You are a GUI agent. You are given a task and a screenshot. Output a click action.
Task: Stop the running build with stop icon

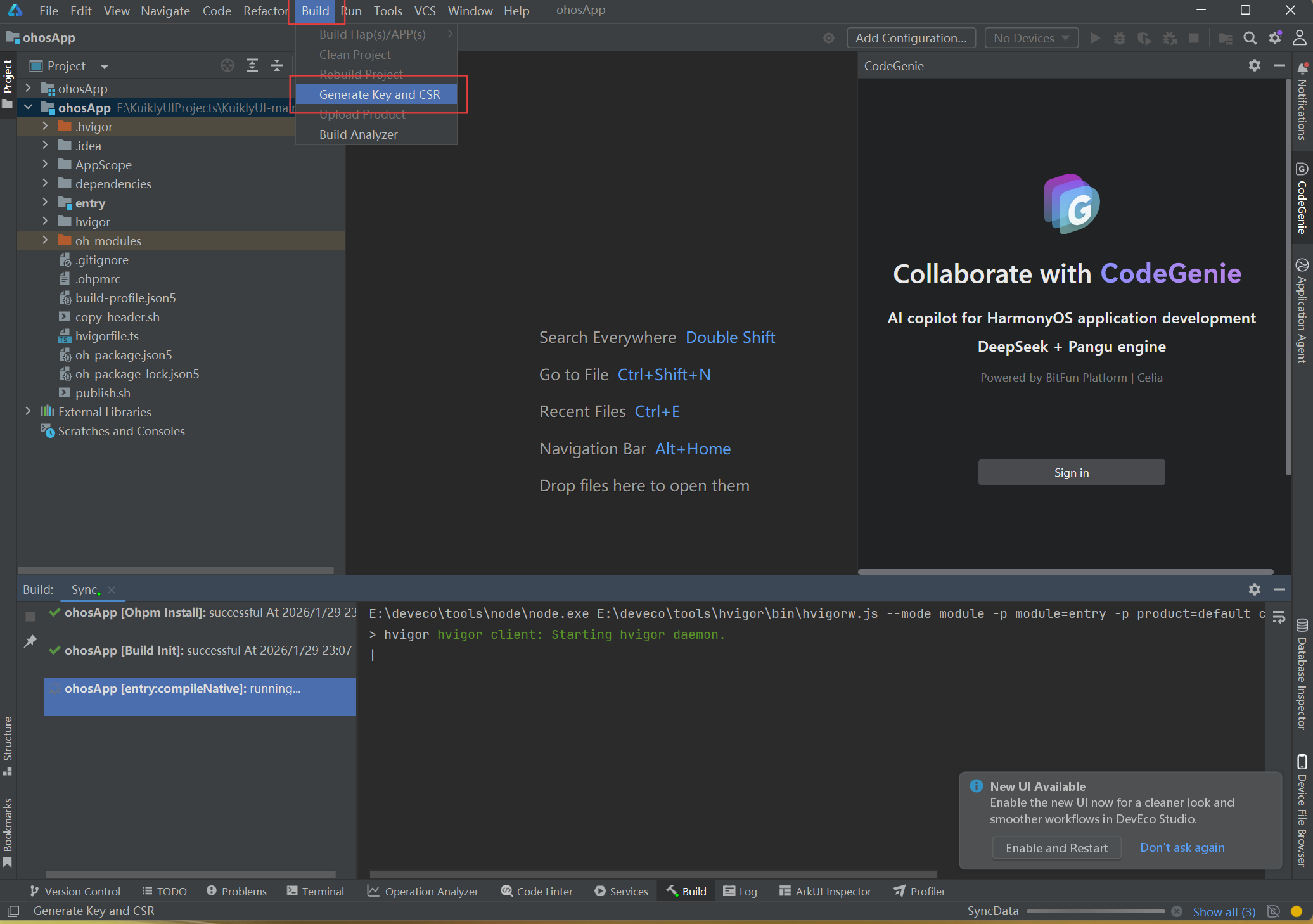click(30, 616)
